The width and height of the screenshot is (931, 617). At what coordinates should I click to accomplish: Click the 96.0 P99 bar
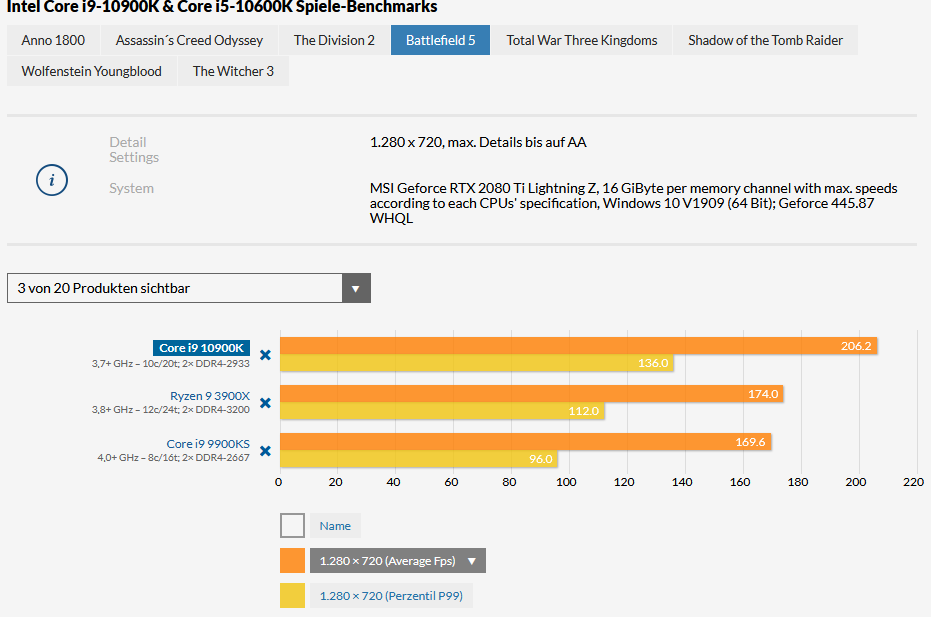pyautogui.click(x=419, y=459)
